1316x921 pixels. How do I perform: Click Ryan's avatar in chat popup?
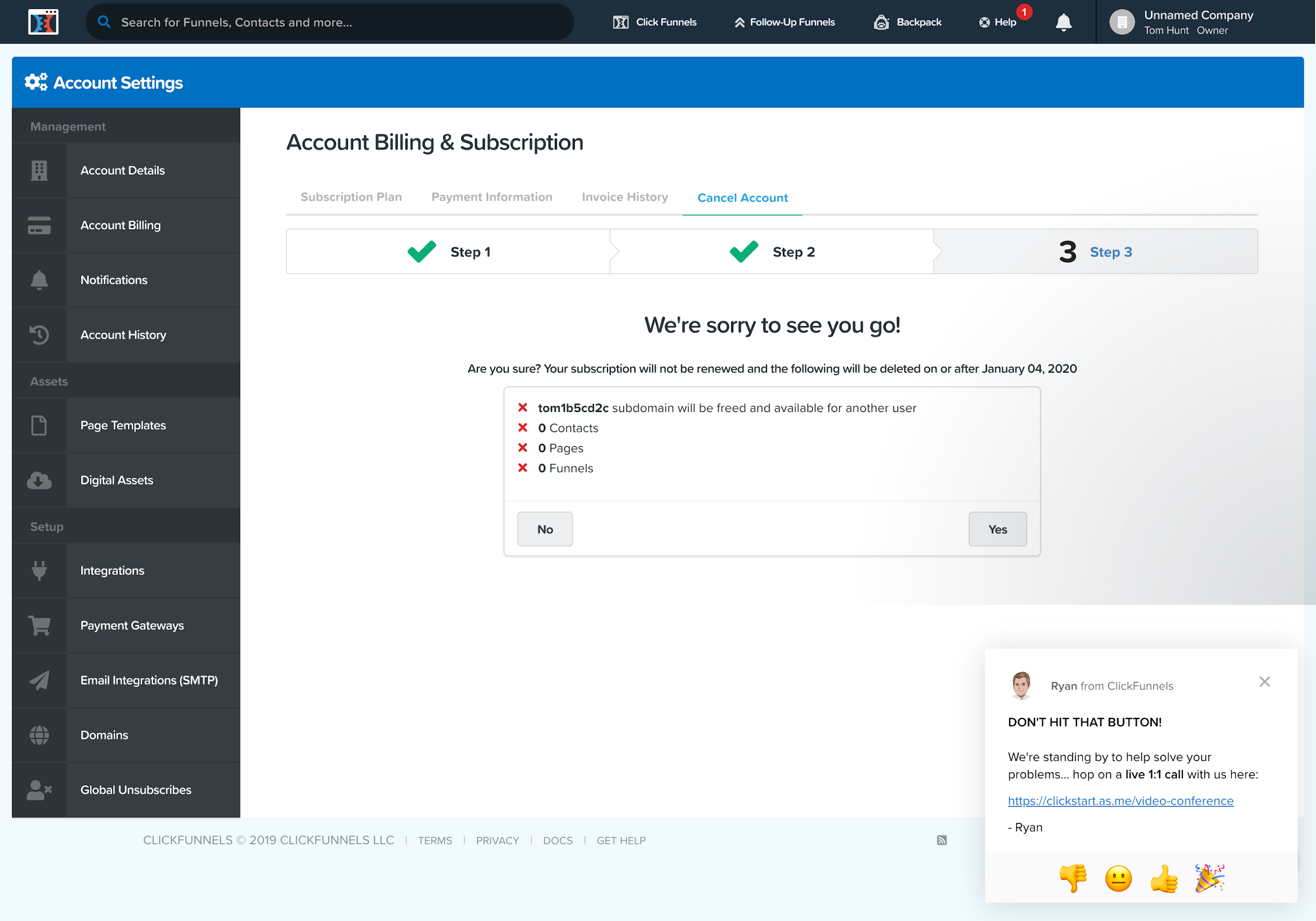pyautogui.click(x=1021, y=685)
